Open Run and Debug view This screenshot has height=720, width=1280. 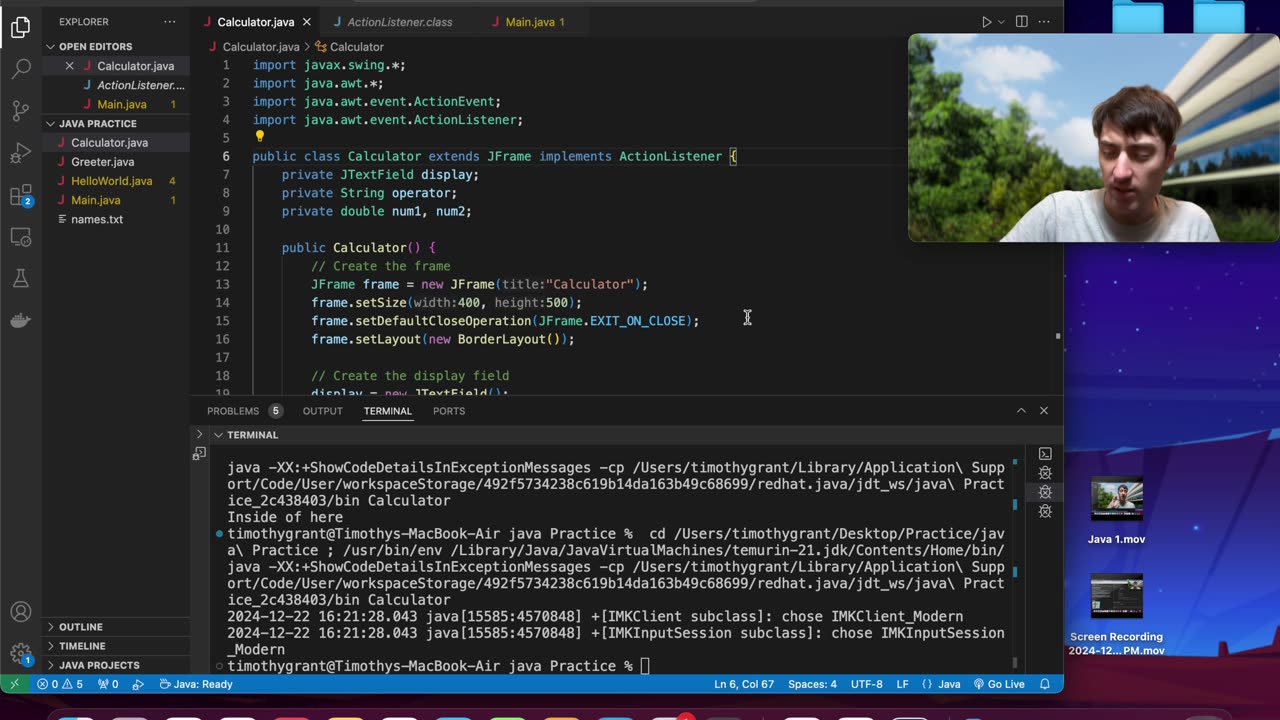click(x=21, y=153)
